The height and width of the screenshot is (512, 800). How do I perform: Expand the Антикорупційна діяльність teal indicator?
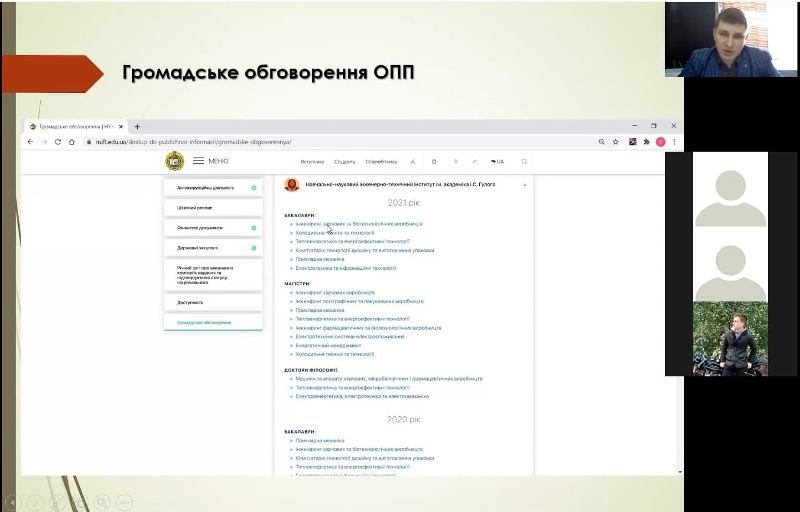[254, 188]
